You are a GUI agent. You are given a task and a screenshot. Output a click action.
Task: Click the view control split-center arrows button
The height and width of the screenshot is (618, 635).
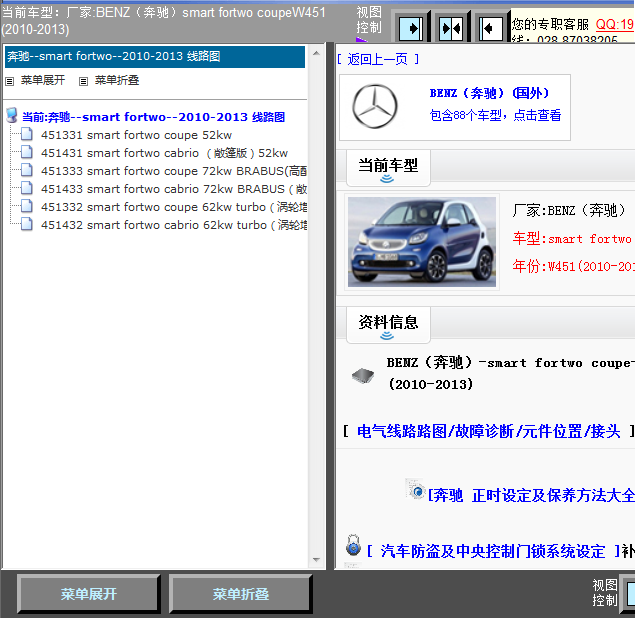(451, 28)
